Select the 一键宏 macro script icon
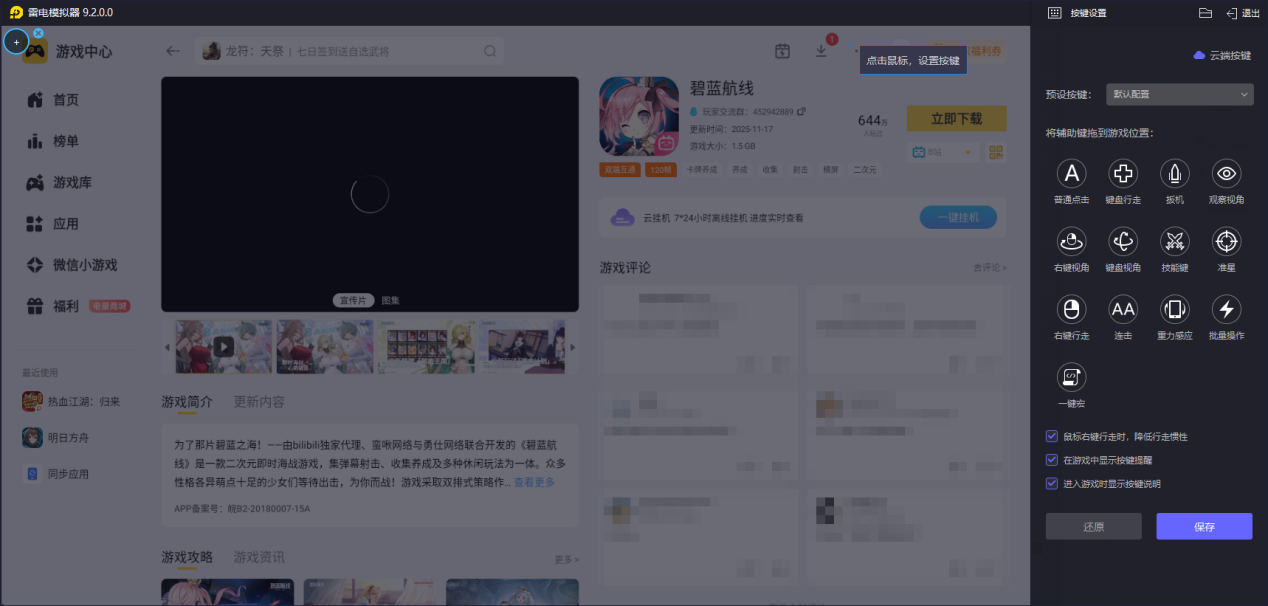The height and width of the screenshot is (606, 1268). tap(1071, 376)
